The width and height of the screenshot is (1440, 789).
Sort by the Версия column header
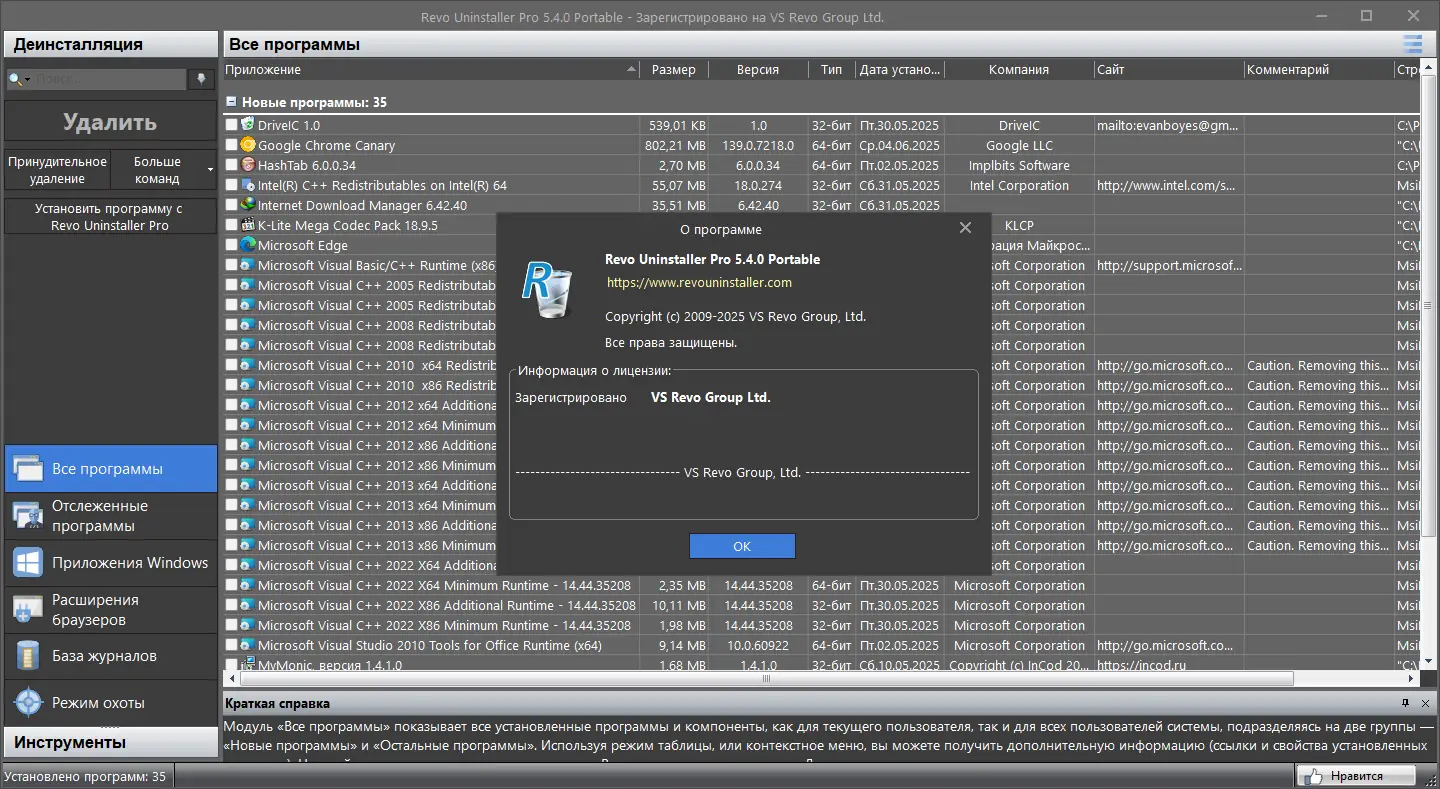point(758,70)
